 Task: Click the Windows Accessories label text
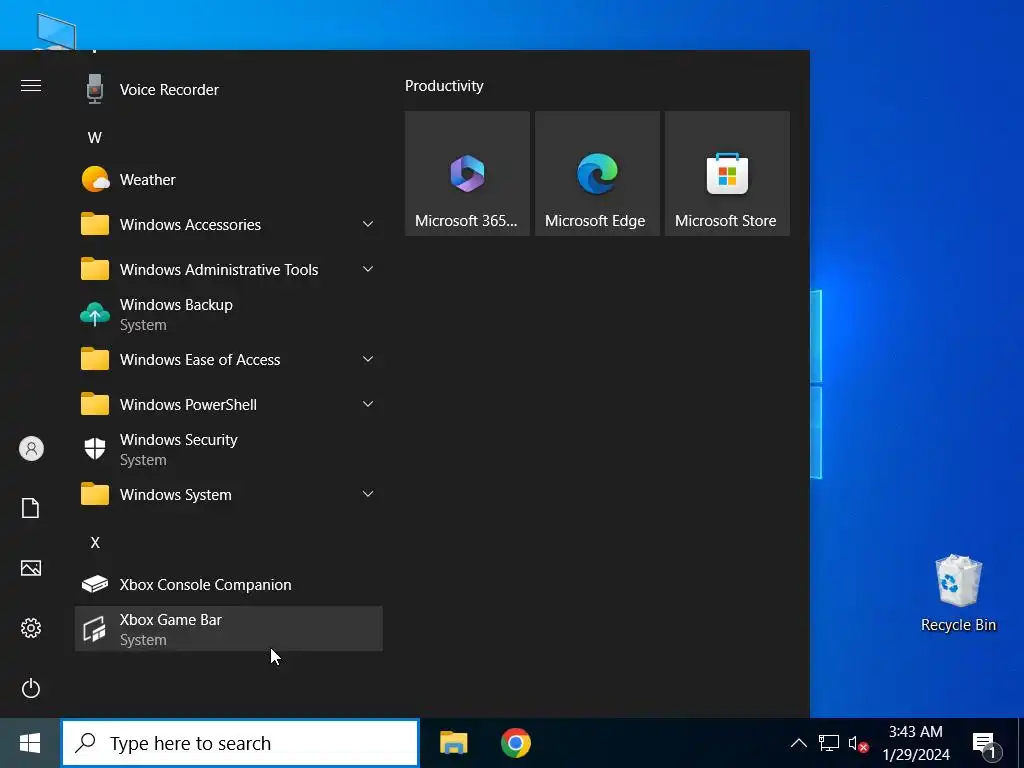(190, 225)
